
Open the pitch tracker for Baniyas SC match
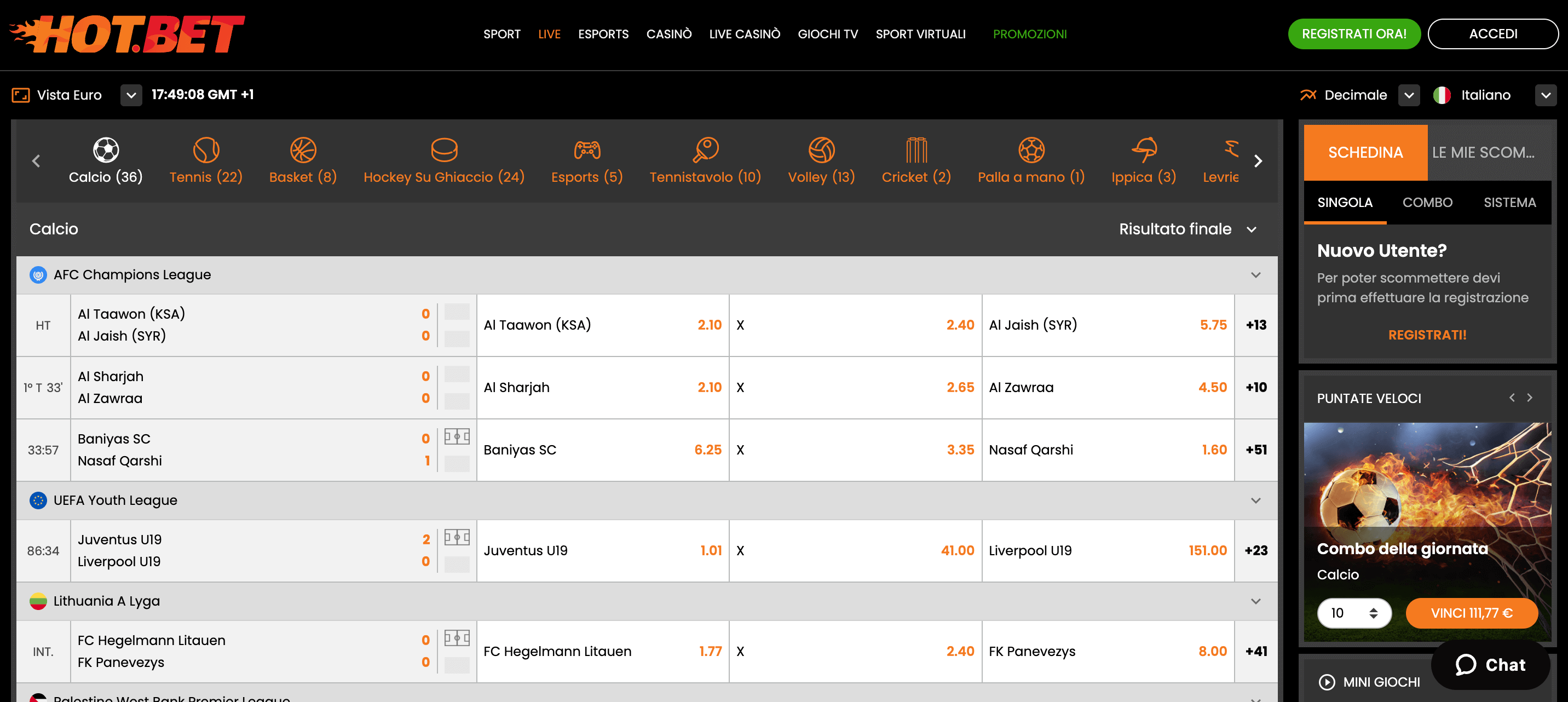click(457, 436)
